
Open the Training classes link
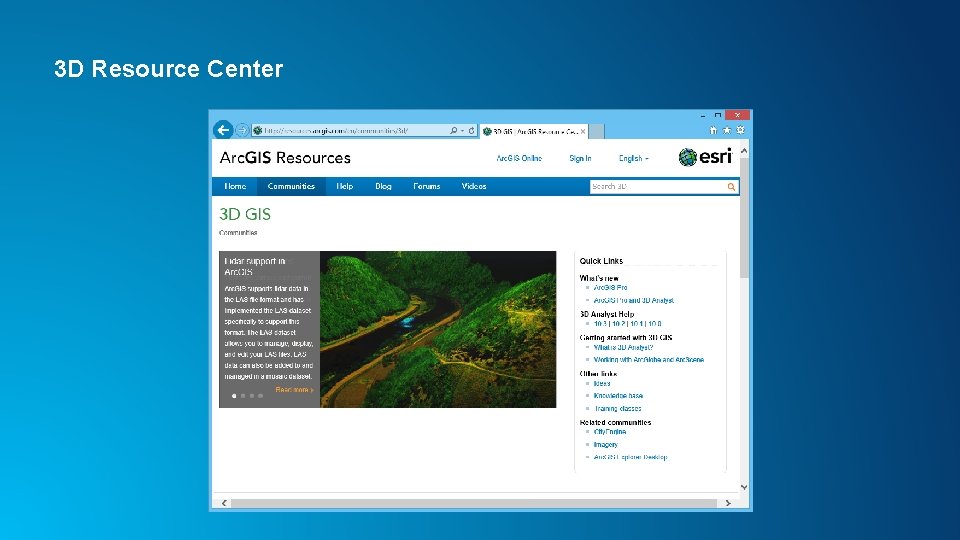617,408
